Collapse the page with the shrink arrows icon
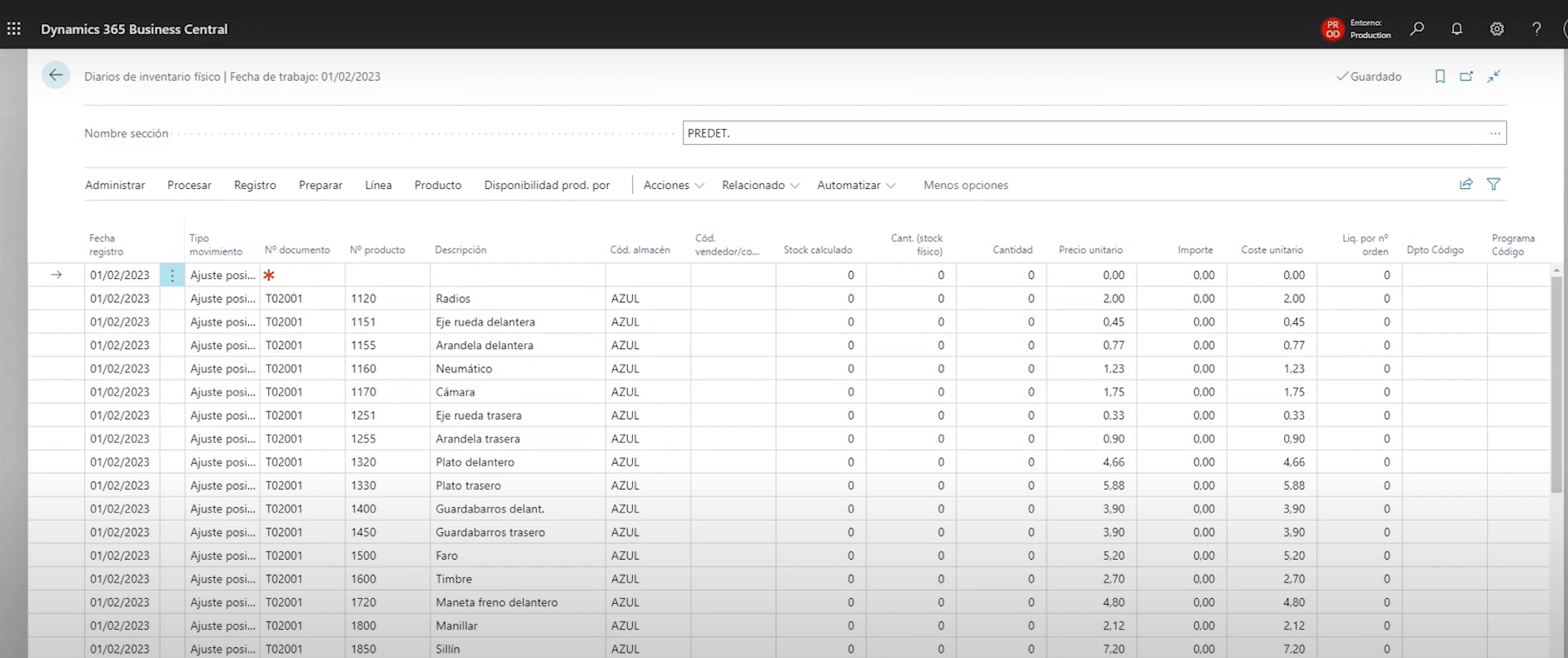The image size is (1568, 658). tap(1494, 77)
